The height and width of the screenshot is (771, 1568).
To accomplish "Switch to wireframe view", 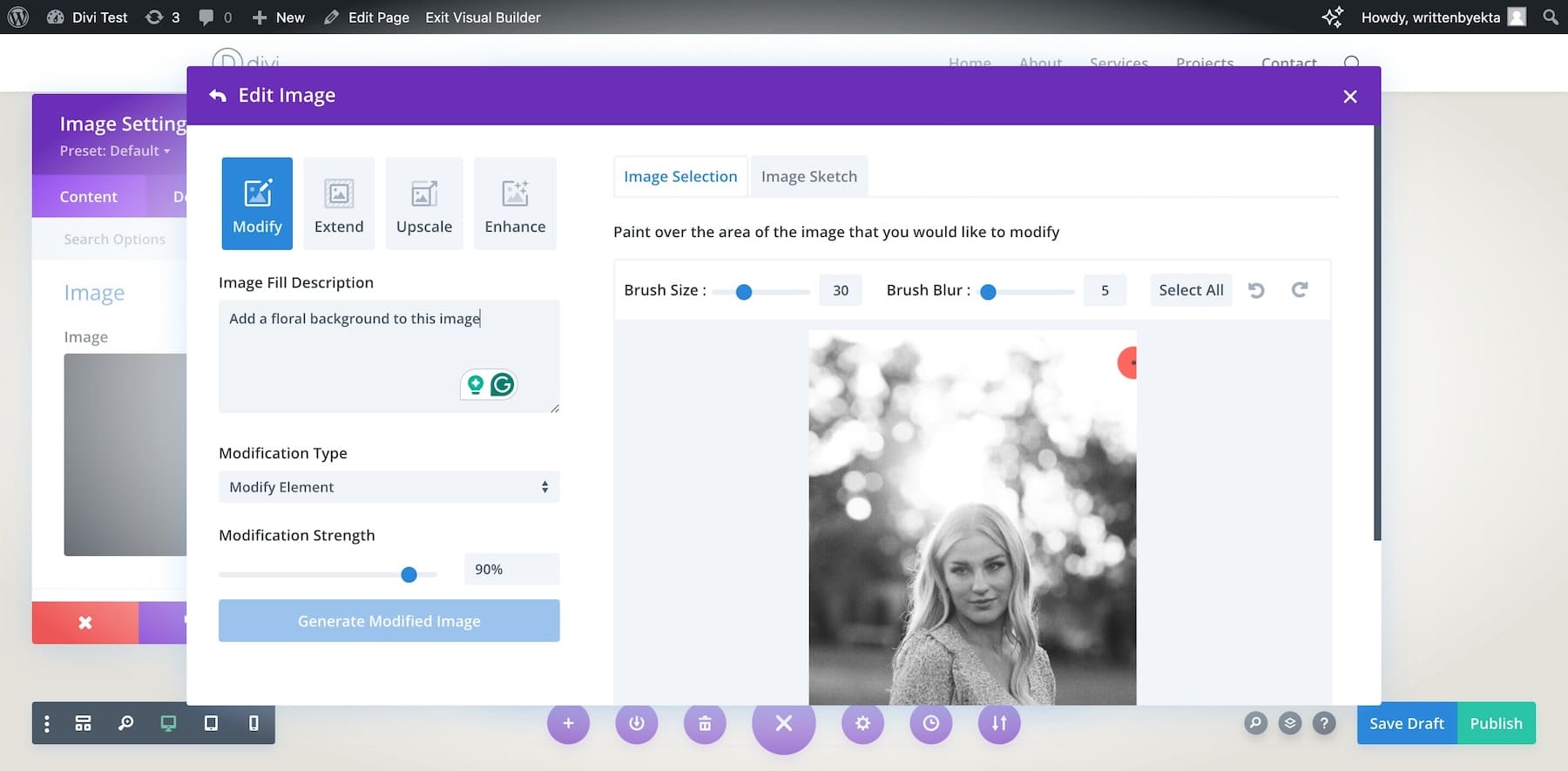I will pos(83,723).
